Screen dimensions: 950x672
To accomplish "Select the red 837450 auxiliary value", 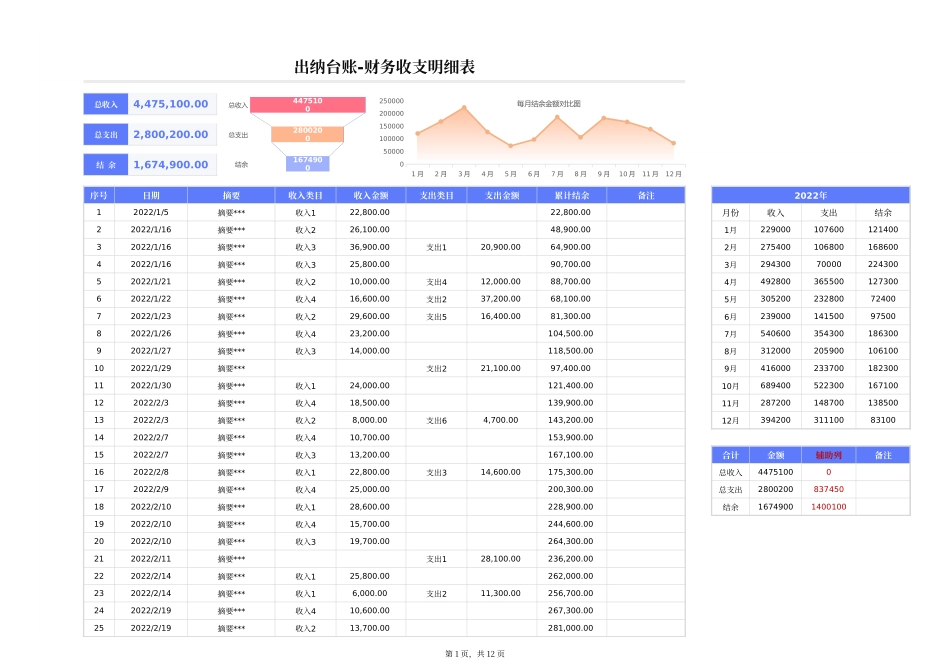I will [827, 489].
